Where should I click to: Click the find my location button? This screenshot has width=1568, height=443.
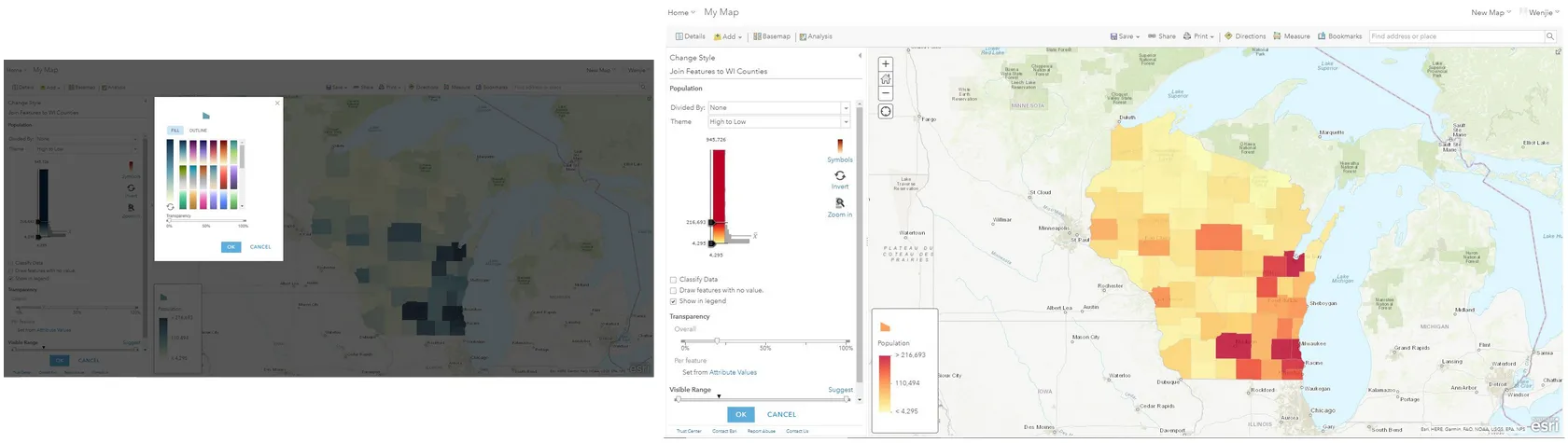[x=886, y=112]
